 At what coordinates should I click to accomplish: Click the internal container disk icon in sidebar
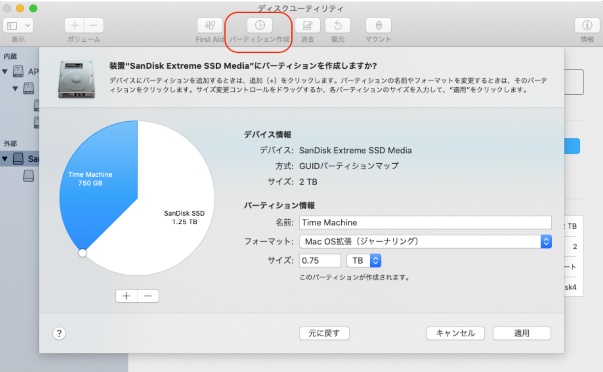tap(28, 88)
